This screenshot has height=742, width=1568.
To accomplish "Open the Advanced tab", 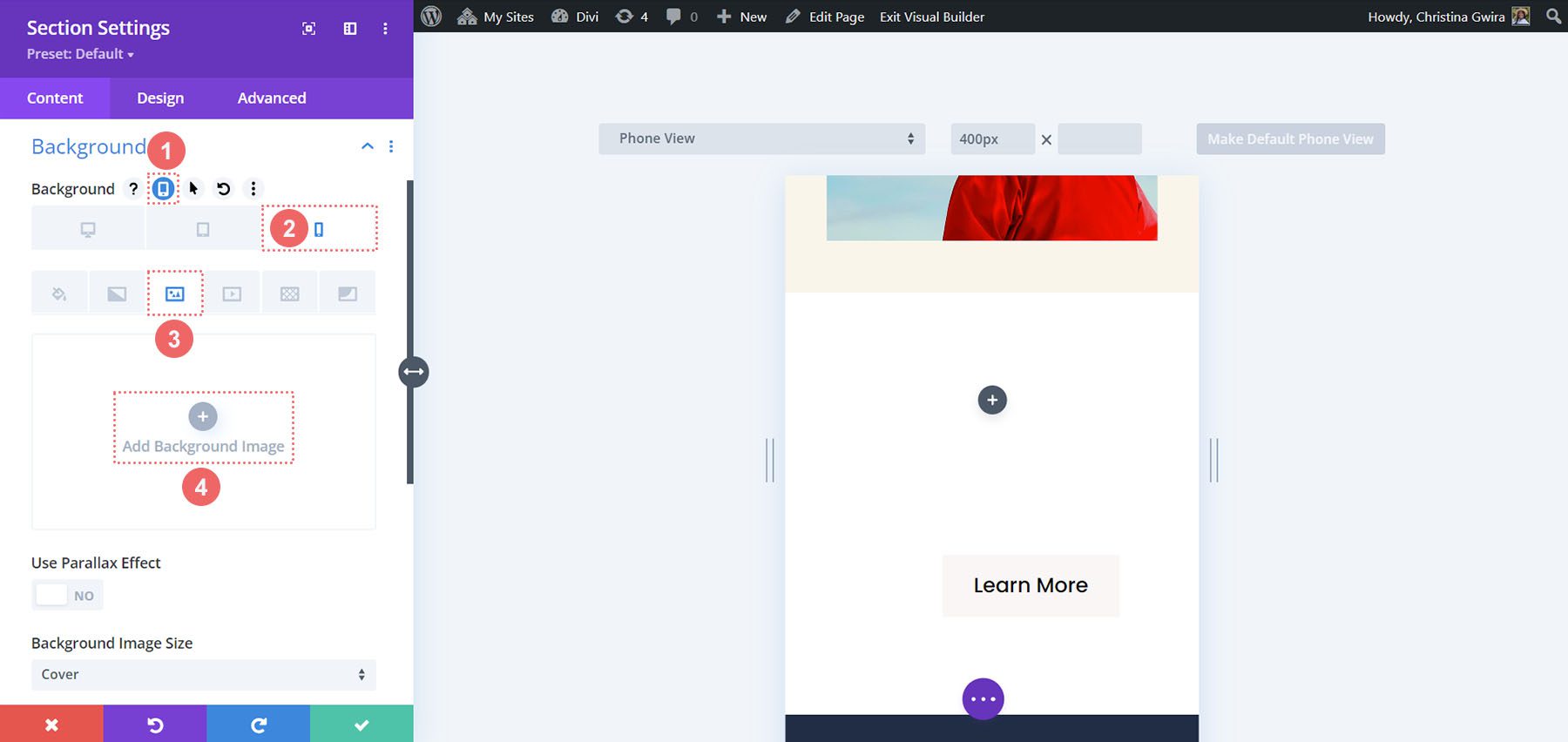I will 272,98.
